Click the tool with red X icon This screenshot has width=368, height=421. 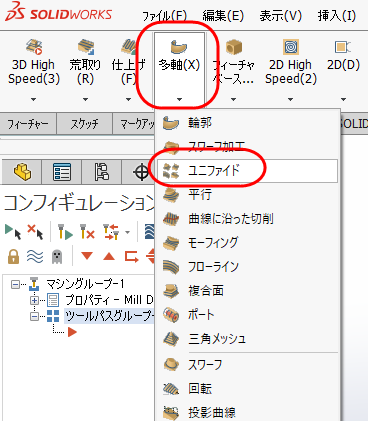pos(87,232)
